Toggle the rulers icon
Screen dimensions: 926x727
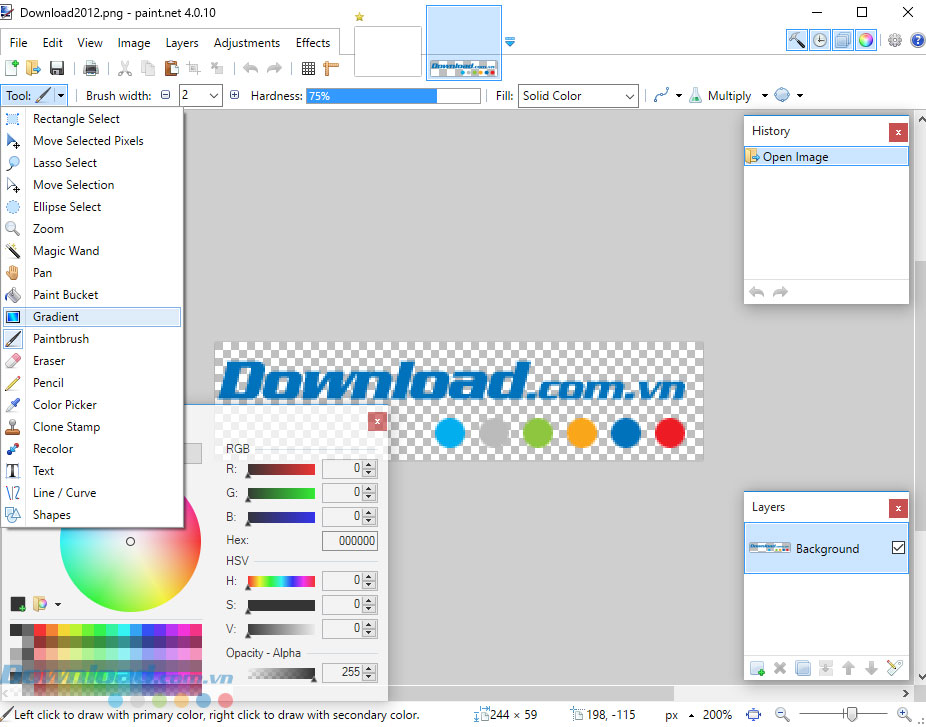coord(331,68)
